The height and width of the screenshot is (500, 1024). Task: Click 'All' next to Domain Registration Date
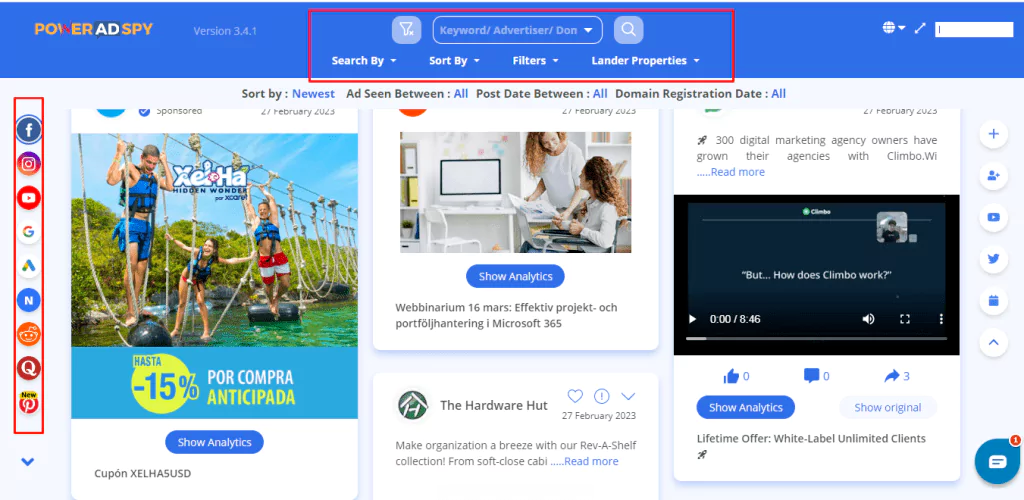point(778,94)
